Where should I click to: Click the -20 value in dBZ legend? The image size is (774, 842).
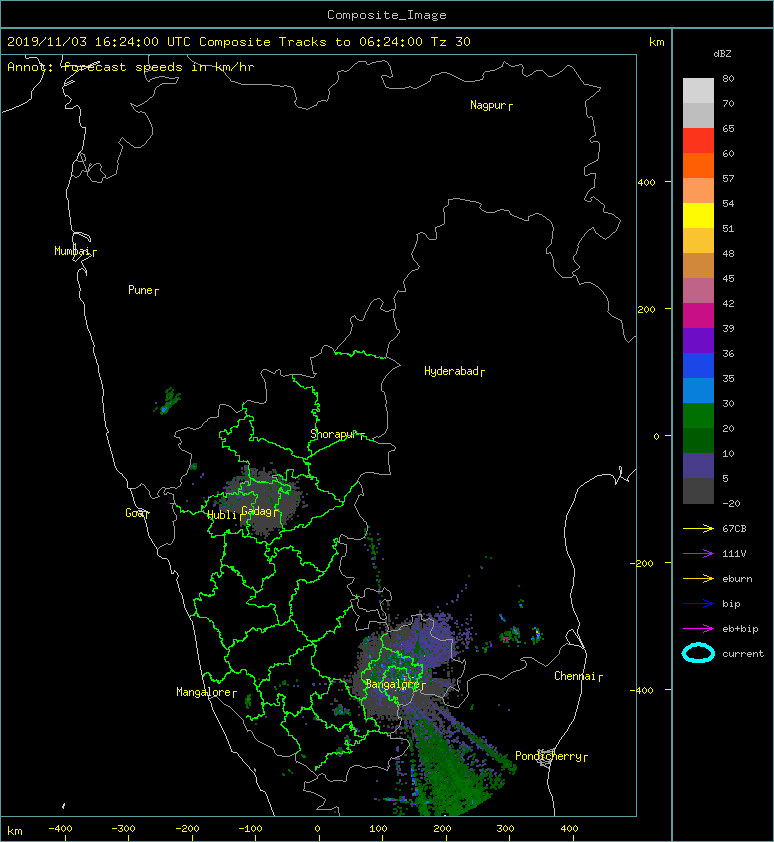731,504
